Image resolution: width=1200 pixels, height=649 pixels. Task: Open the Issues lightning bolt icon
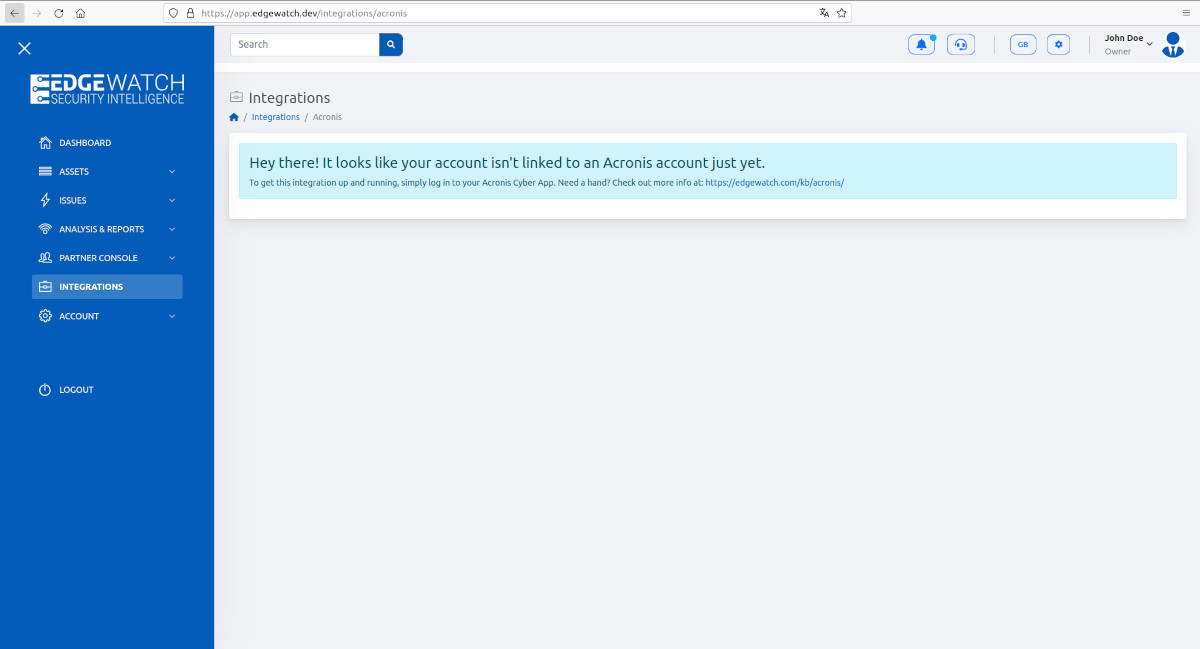45,200
